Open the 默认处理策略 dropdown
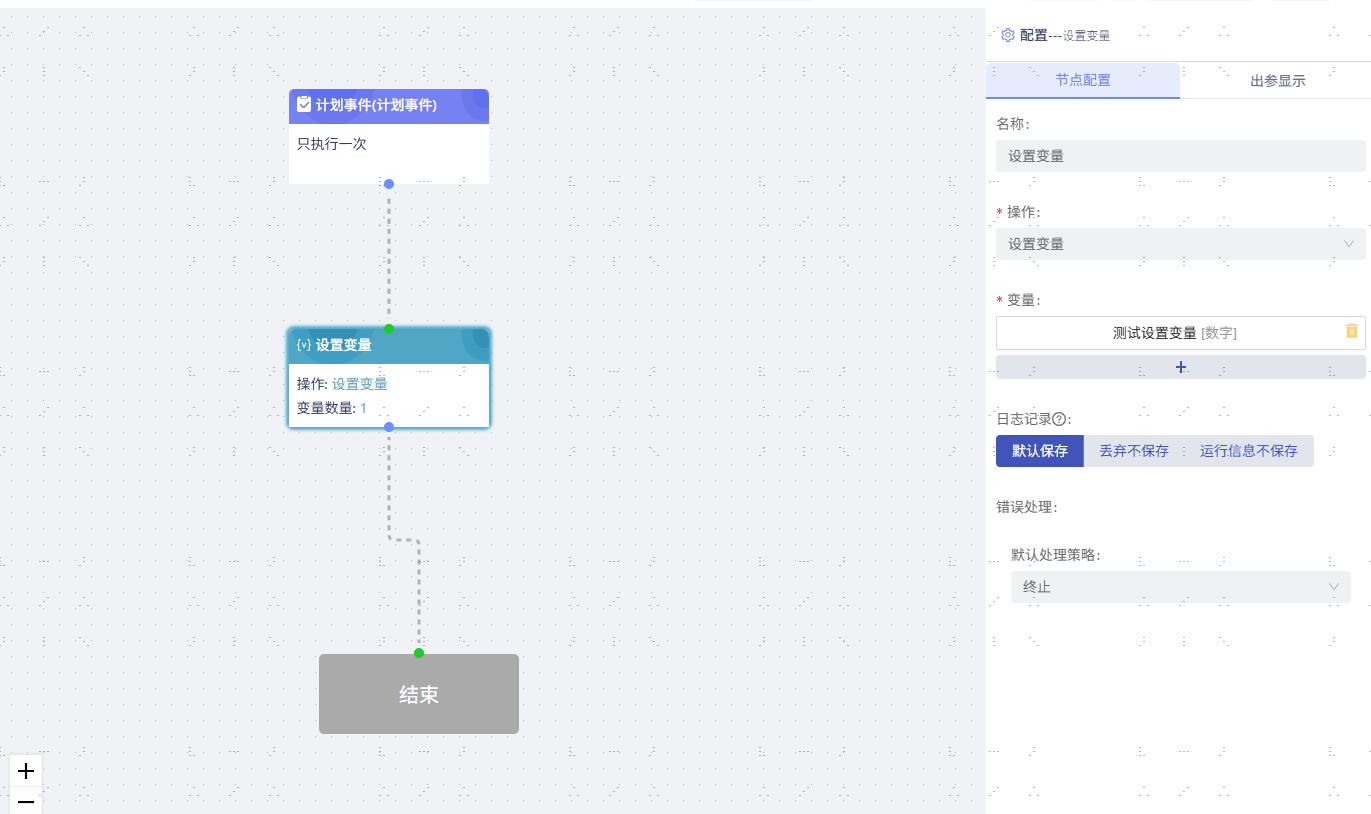 tap(1181, 587)
